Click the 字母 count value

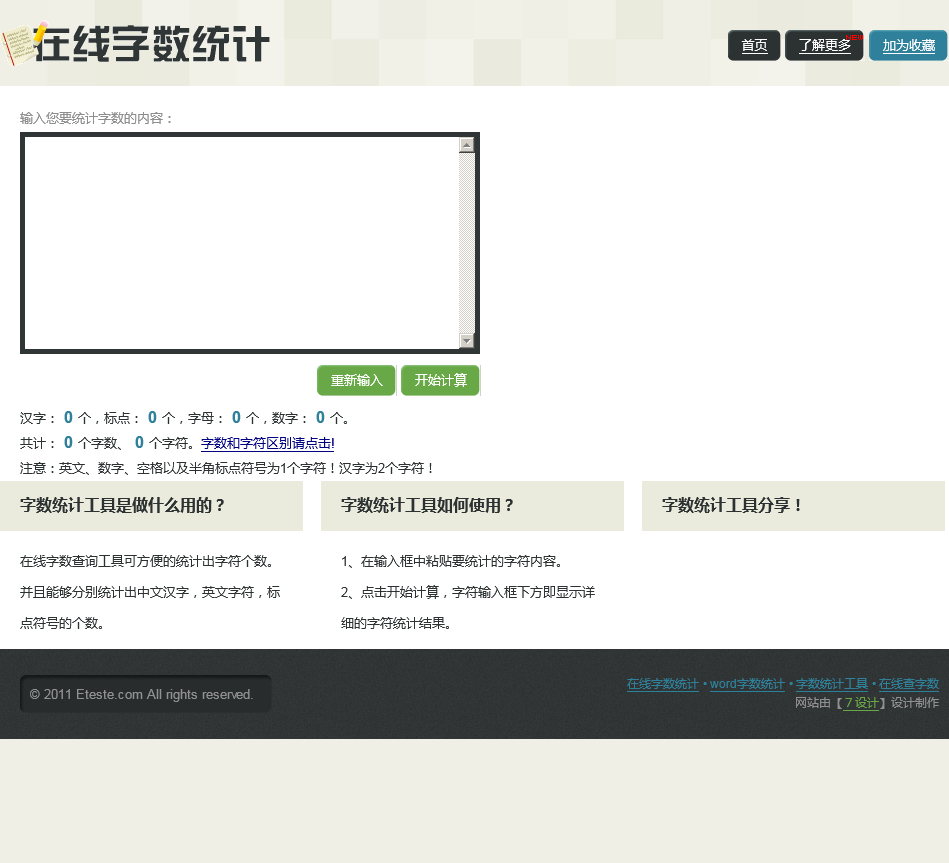coord(237,418)
